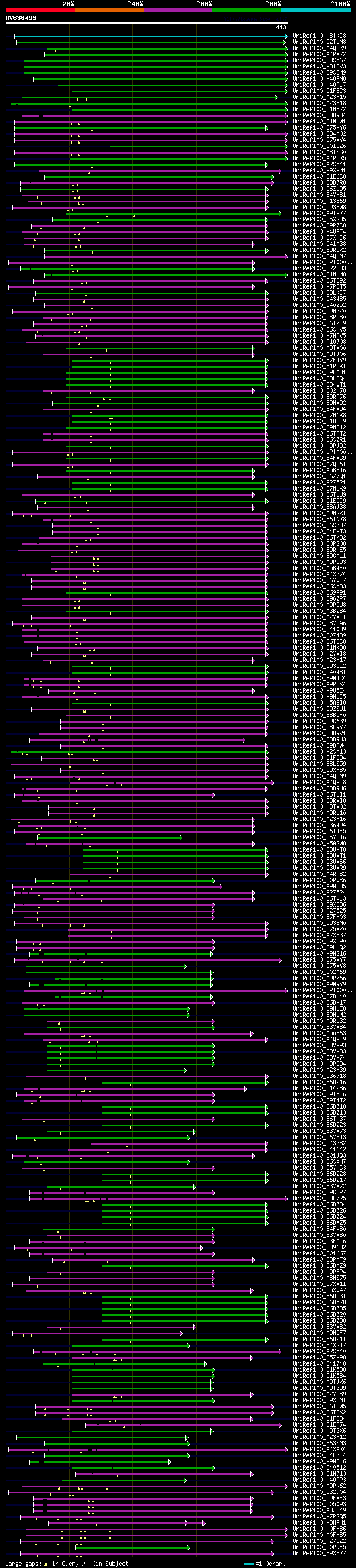Click the cyan alignment bar of UniRef100_A8IKC8
356x1568 pixels.
pos(151,36)
